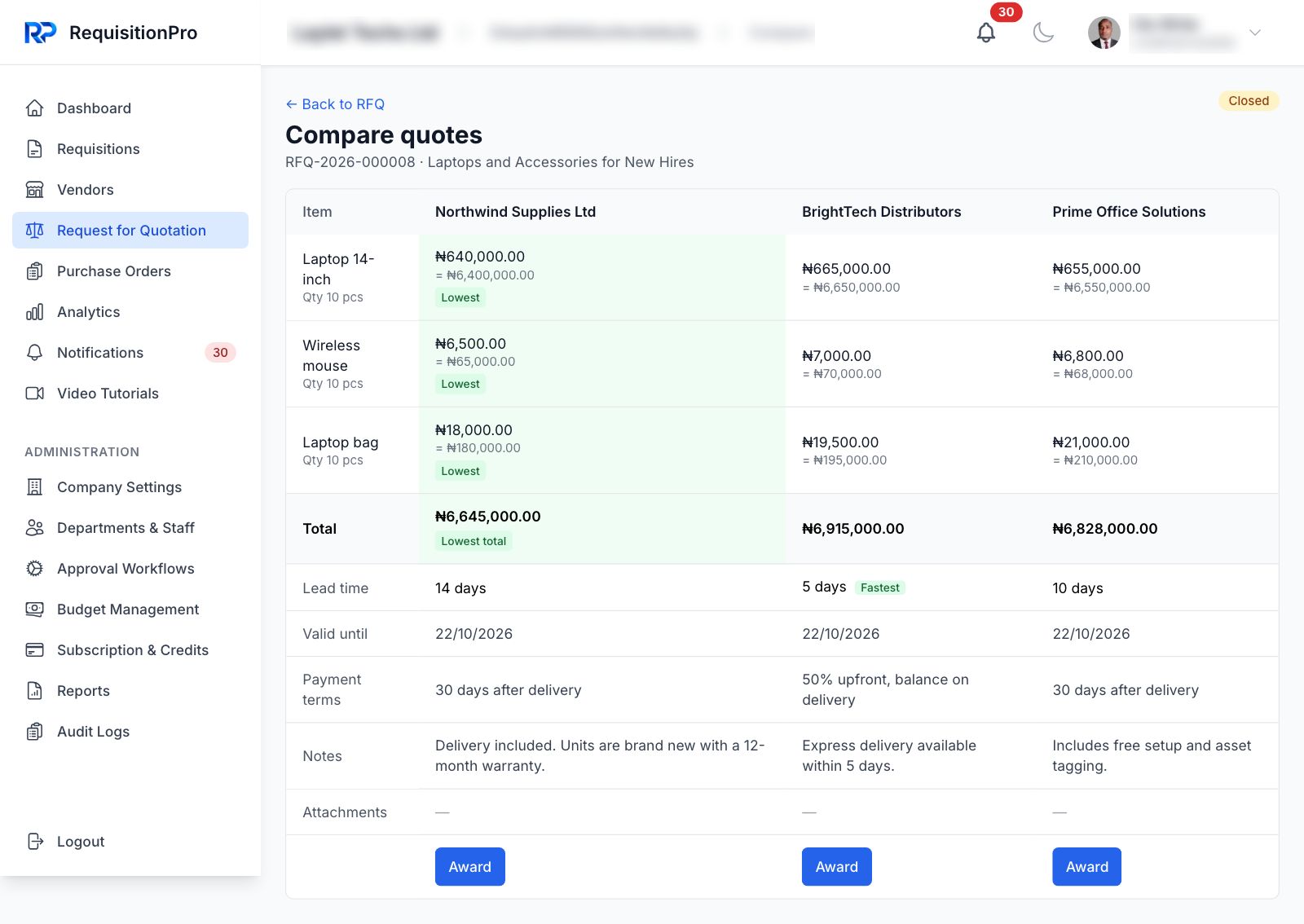Screen dimensions: 1304x924
Task: Toggle dark mode with moon icon
Action: coord(1043,33)
